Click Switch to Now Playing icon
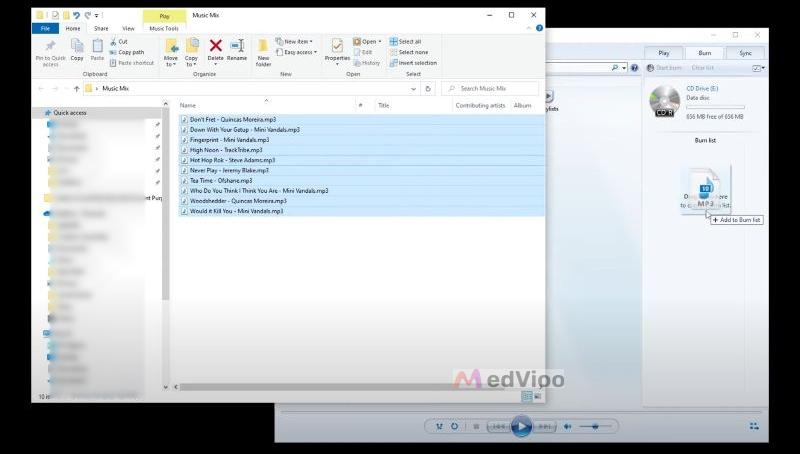Screen dimensions: 800x454 coord(754,426)
